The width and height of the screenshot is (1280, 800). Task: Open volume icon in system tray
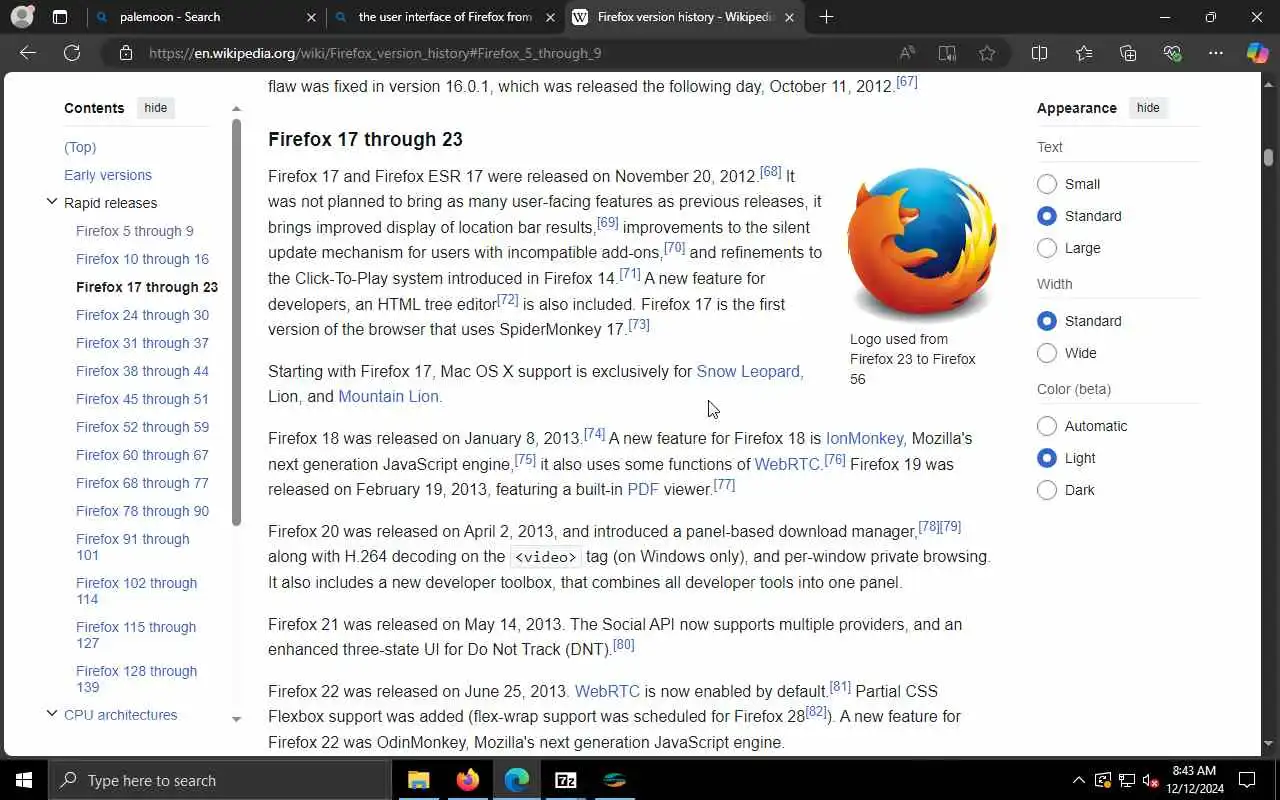pos(1150,780)
